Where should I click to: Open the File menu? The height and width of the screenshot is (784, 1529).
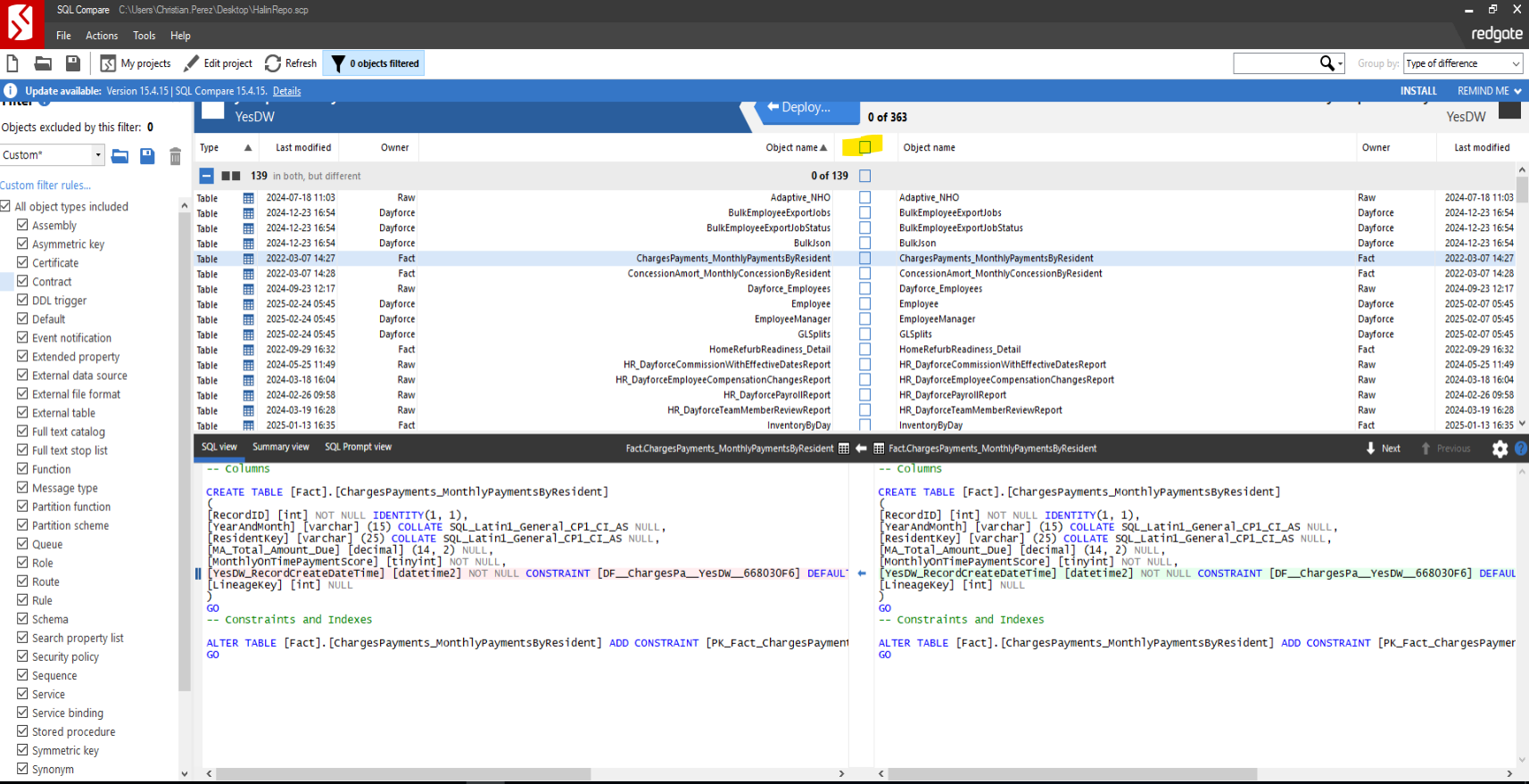click(x=63, y=36)
